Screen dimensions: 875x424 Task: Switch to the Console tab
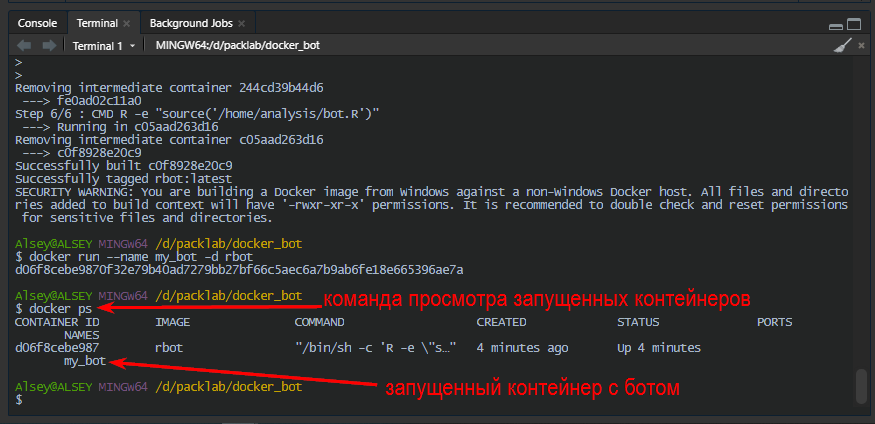pos(37,22)
